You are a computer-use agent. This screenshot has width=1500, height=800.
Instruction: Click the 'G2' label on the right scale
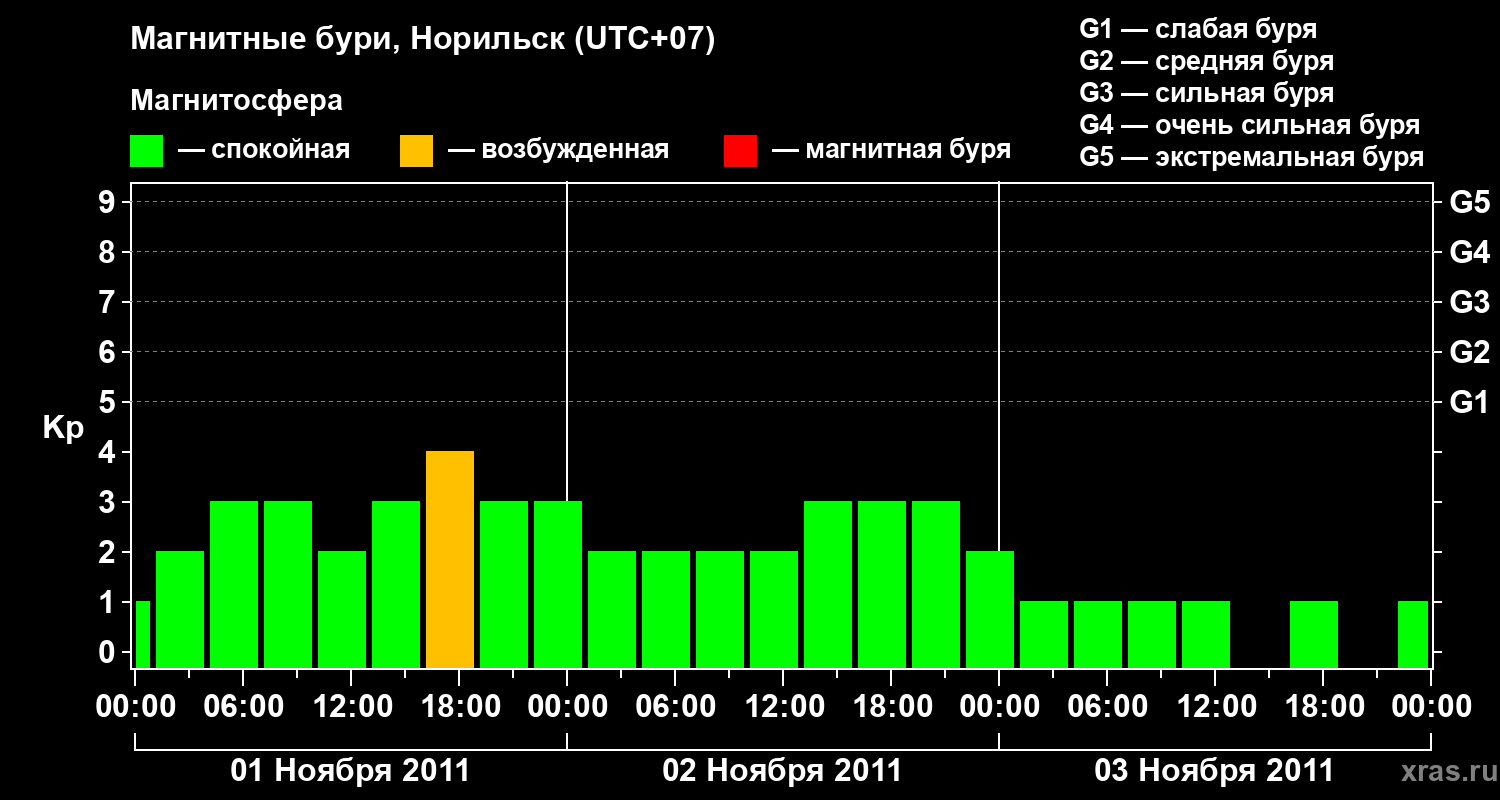point(1470,352)
